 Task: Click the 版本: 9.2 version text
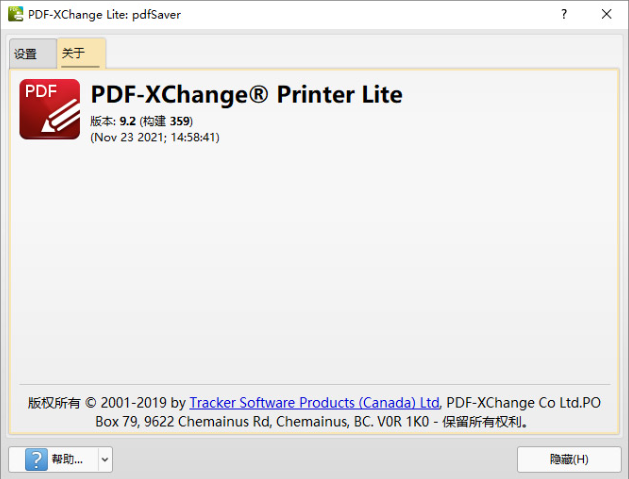click(114, 121)
